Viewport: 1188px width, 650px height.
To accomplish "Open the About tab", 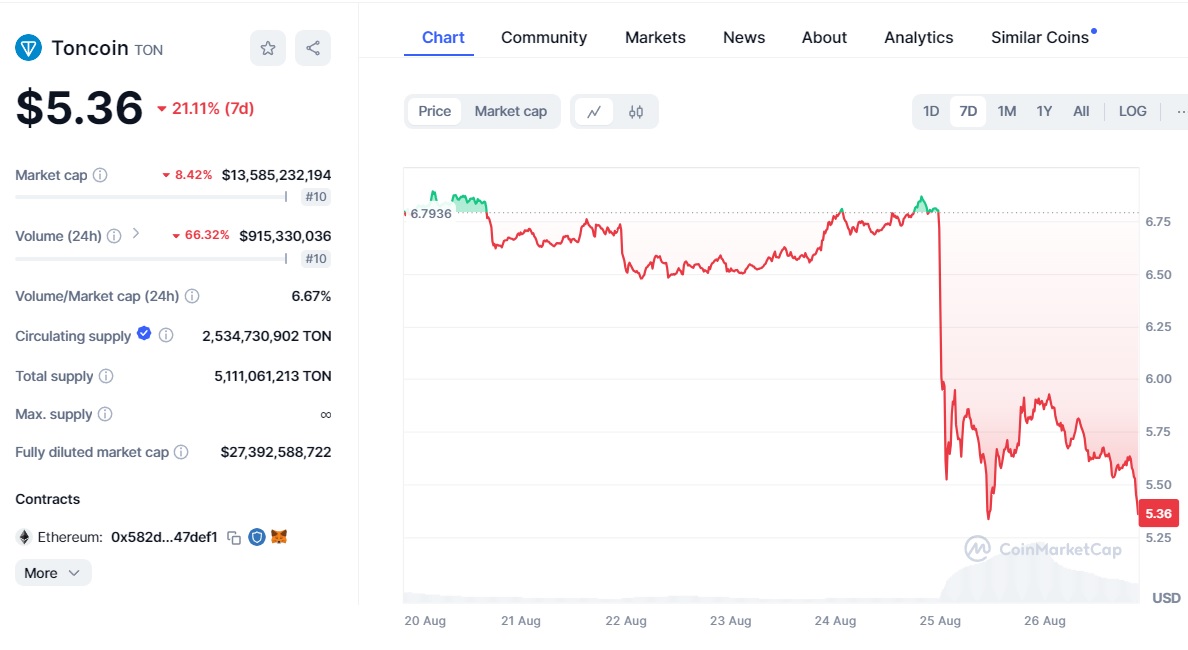I will coord(824,38).
